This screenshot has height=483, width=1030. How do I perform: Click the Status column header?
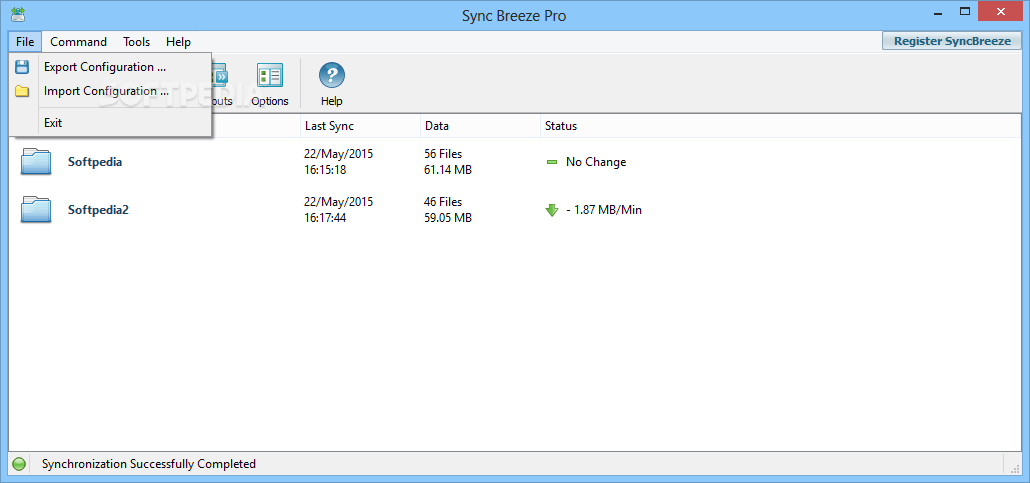click(x=782, y=126)
